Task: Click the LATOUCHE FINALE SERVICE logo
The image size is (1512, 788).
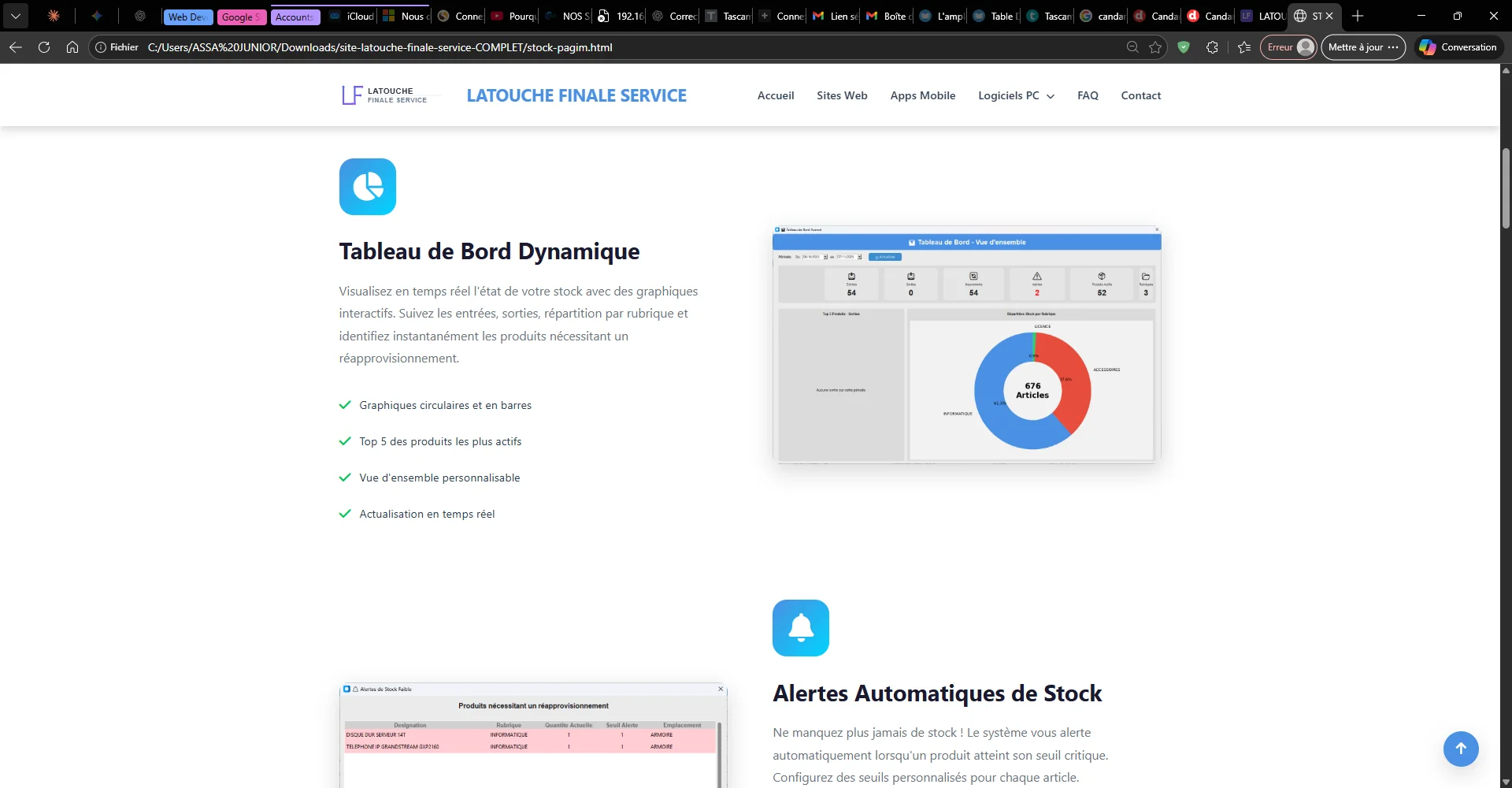Action: point(386,95)
